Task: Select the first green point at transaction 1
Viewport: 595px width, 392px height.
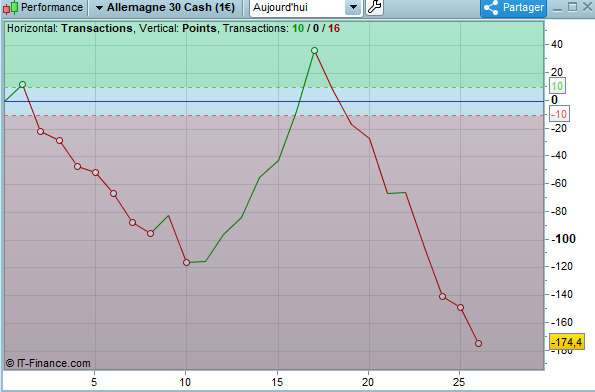Action: 22,85
